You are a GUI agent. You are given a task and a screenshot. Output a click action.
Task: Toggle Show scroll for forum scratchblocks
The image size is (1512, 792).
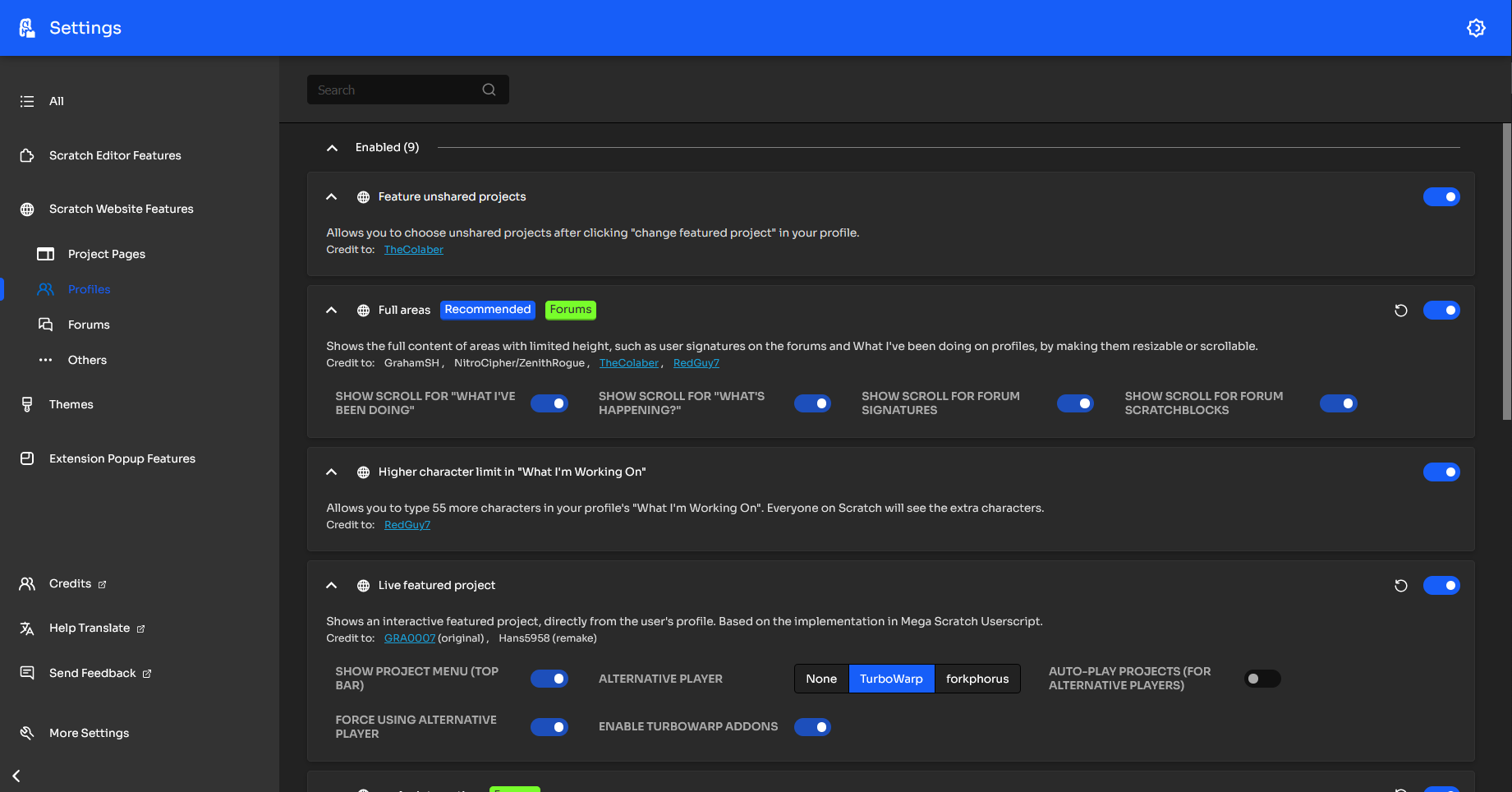pyautogui.click(x=1339, y=403)
